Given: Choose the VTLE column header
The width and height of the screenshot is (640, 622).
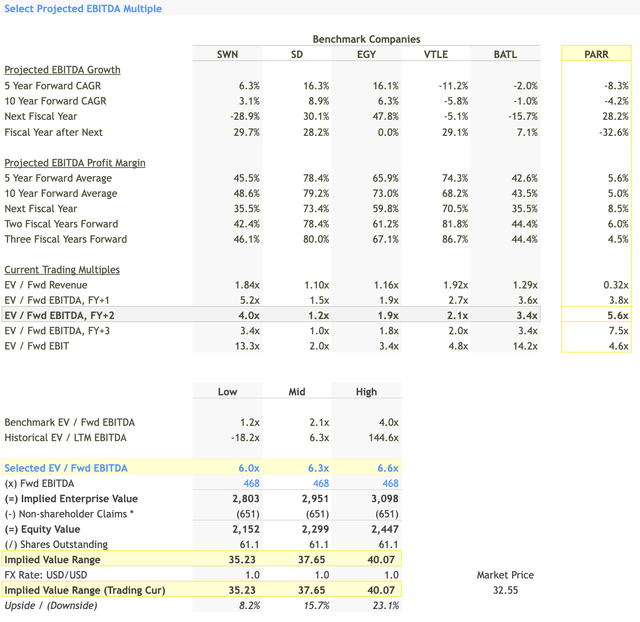Looking at the screenshot, I should [x=435, y=54].
